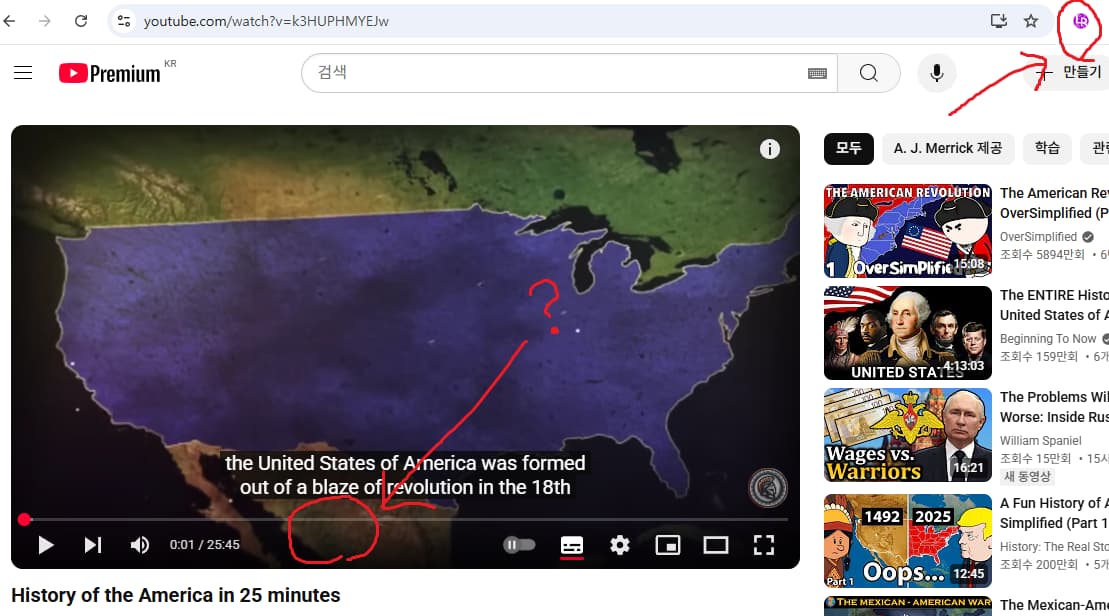The height and width of the screenshot is (616, 1109).
Task: Click the magnifier search button
Action: 869,73
